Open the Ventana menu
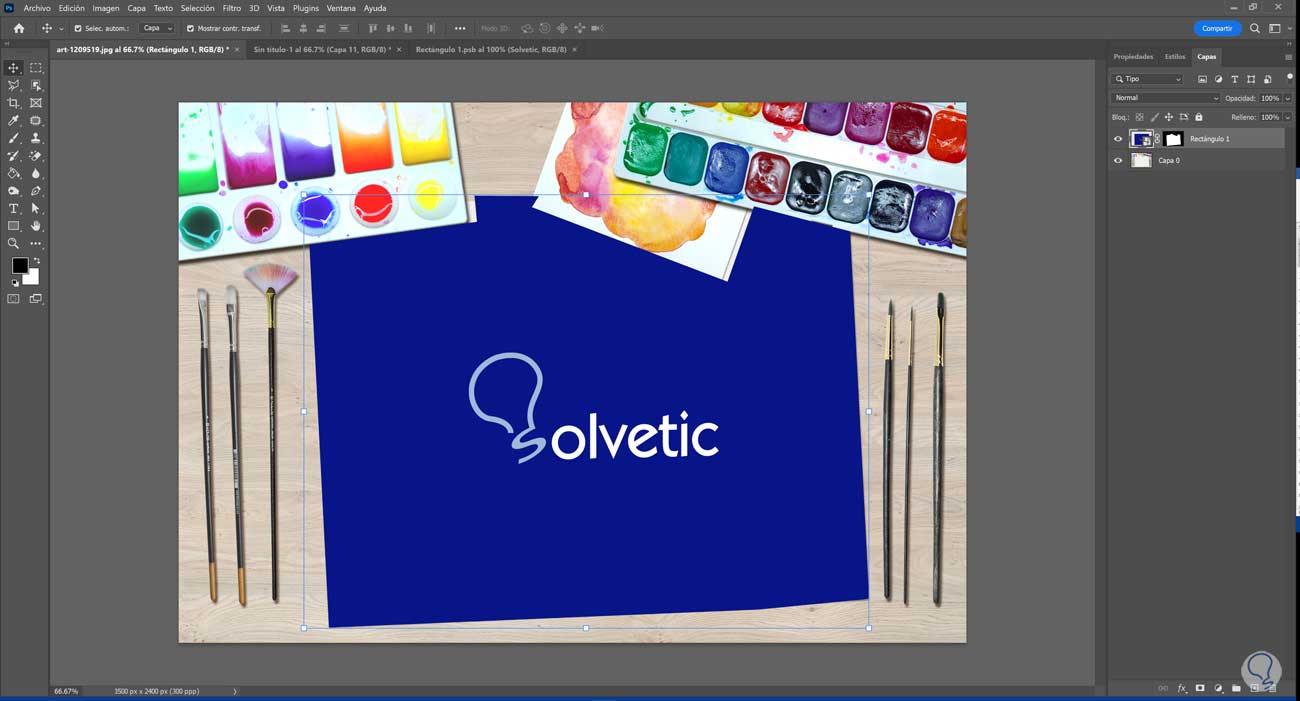Screen dimensions: 1300x701 tap(341, 8)
